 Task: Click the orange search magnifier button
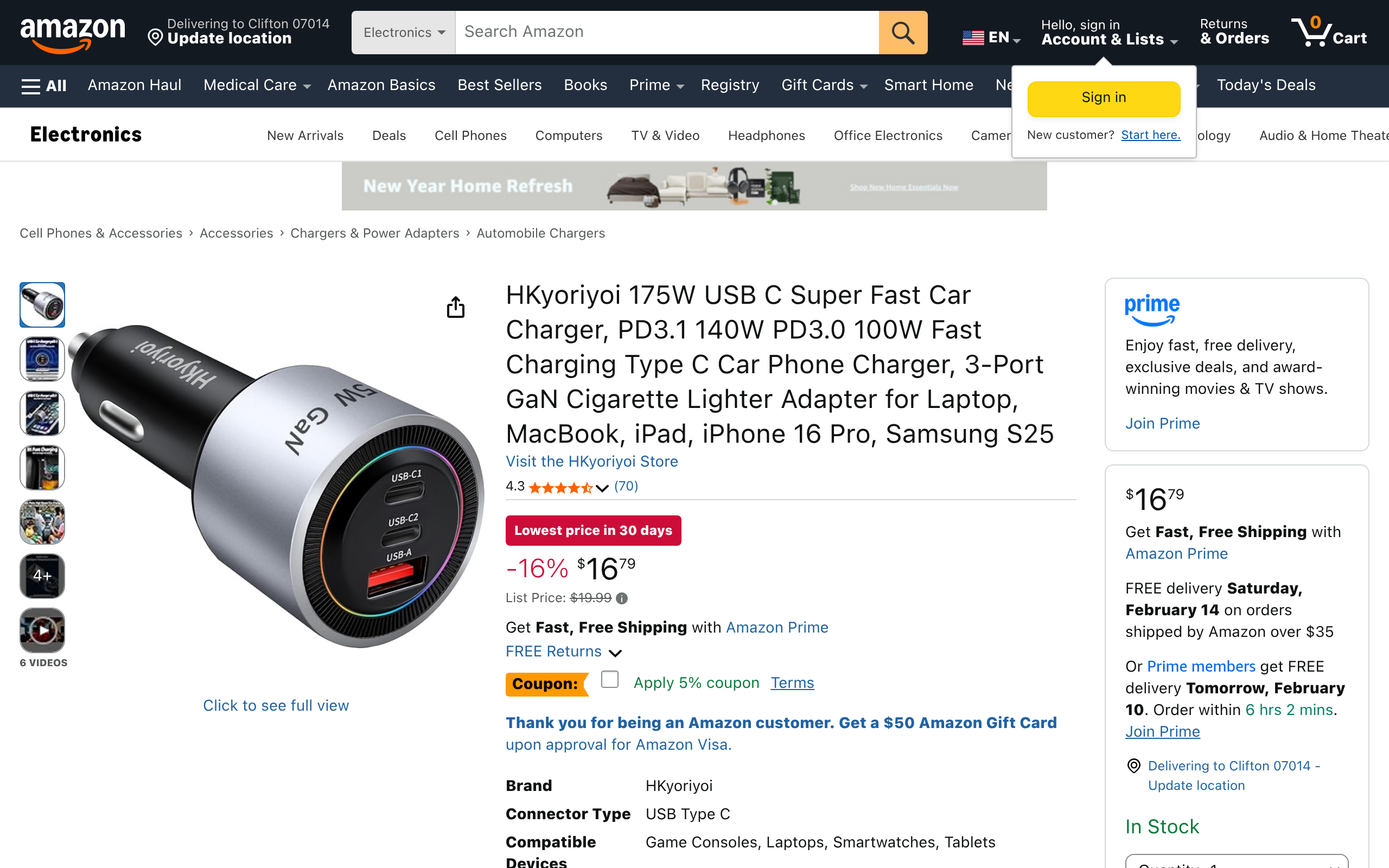pyautogui.click(x=902, y=33)
